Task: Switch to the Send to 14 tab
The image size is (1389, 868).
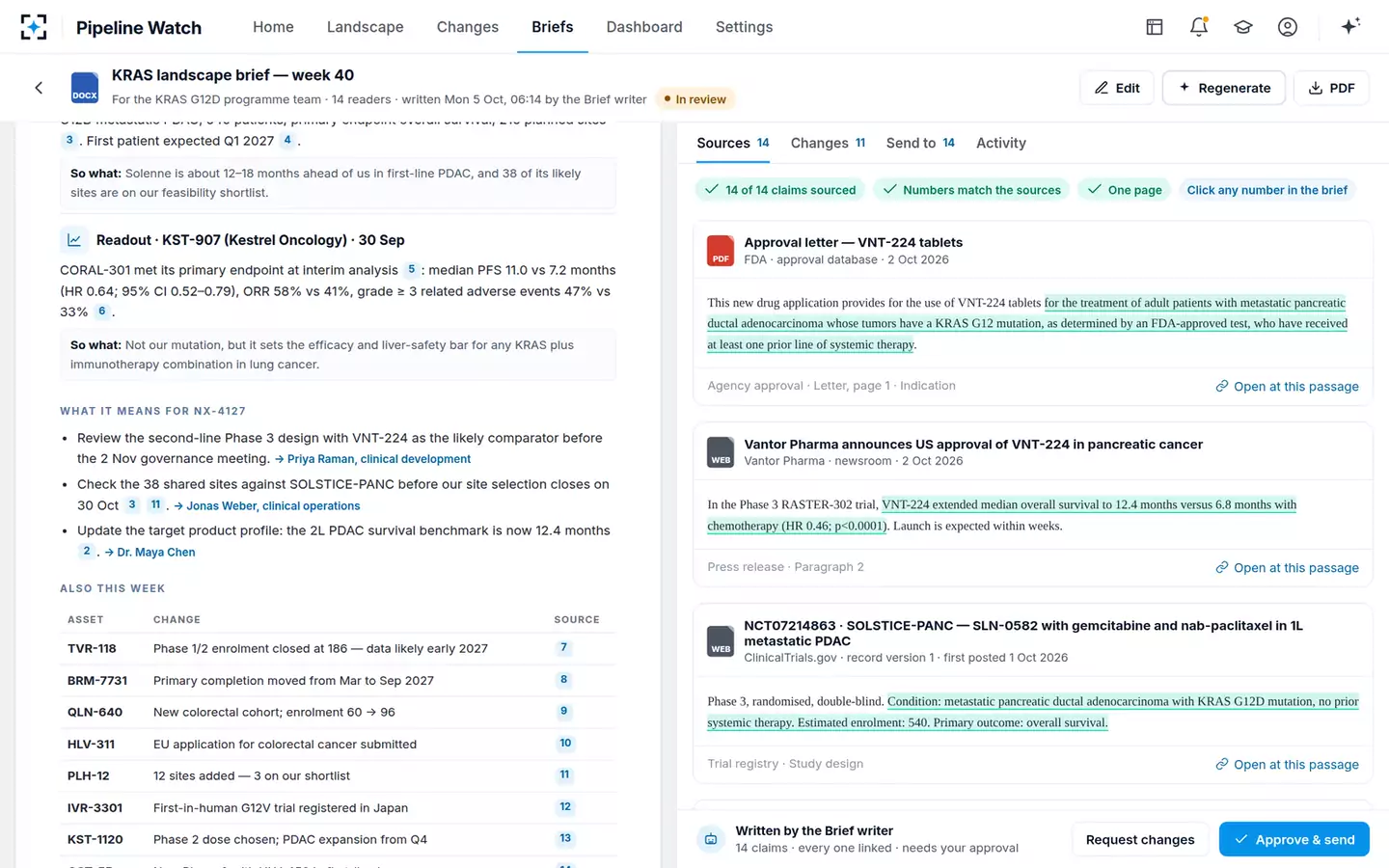Action: 920,143
